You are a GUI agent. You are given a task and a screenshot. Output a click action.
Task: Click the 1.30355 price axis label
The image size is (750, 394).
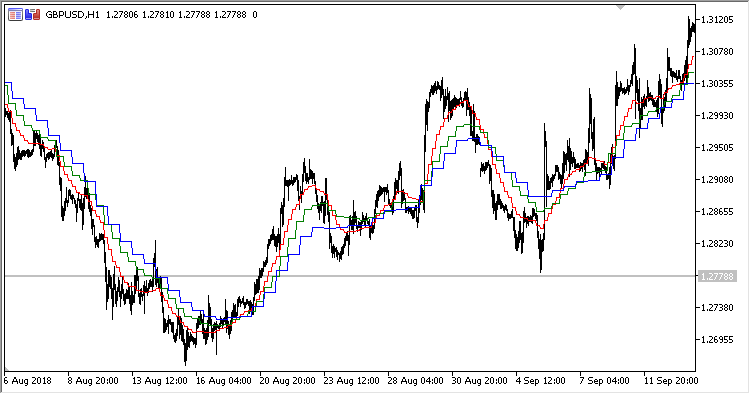[x=717, y=84]
